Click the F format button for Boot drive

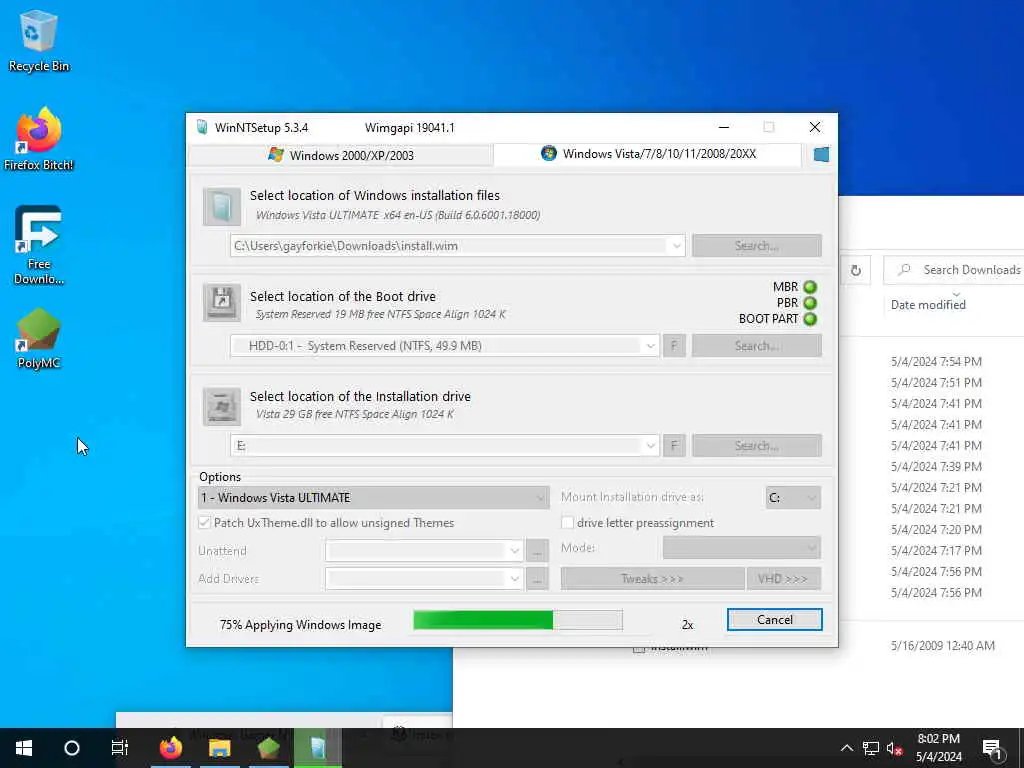coord(674,345)
